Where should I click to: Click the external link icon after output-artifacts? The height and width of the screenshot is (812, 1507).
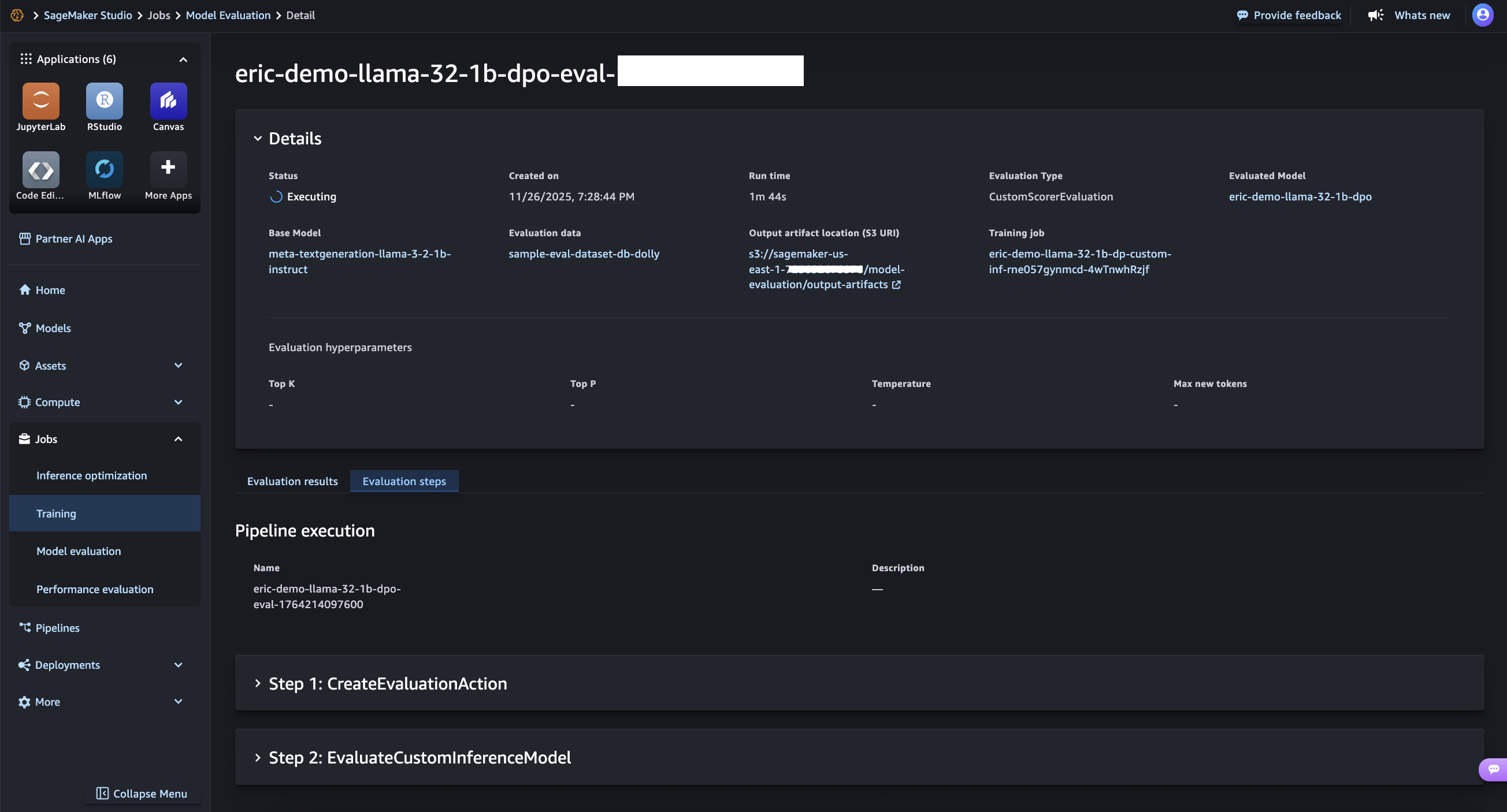coord(896,285)
